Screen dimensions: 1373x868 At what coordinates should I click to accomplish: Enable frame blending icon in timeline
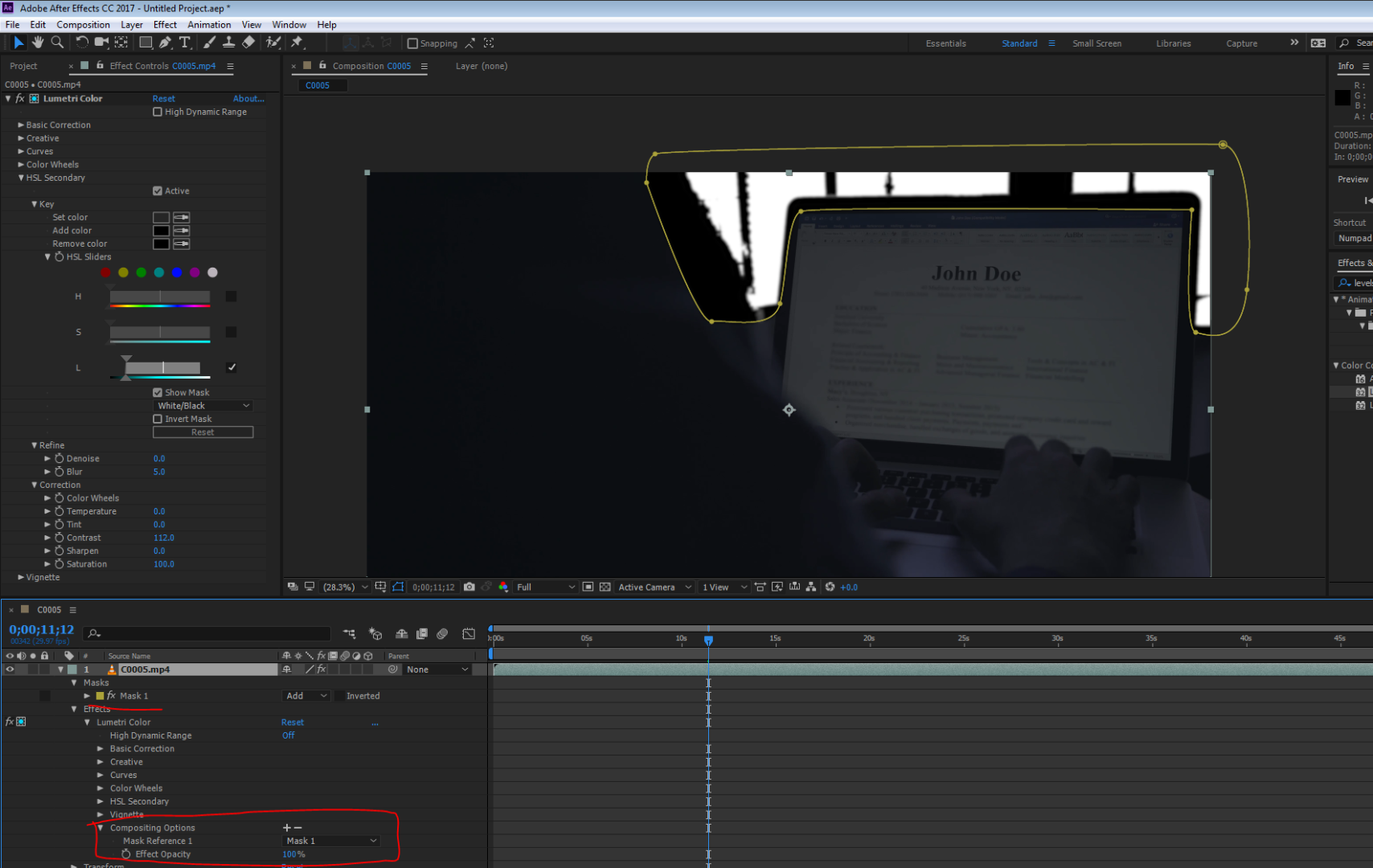pyautogui.click(x=422, y=634)
